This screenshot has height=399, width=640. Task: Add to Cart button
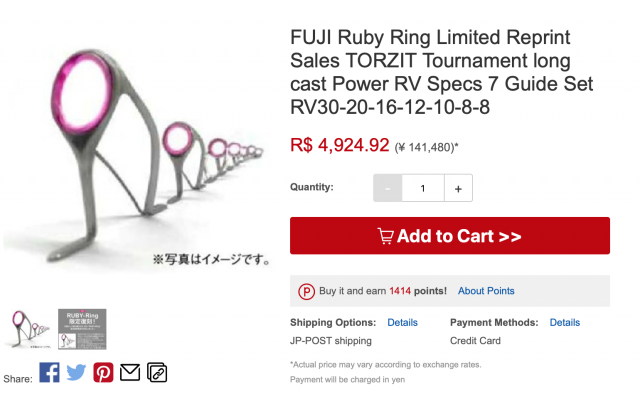(x=450, y=236)
